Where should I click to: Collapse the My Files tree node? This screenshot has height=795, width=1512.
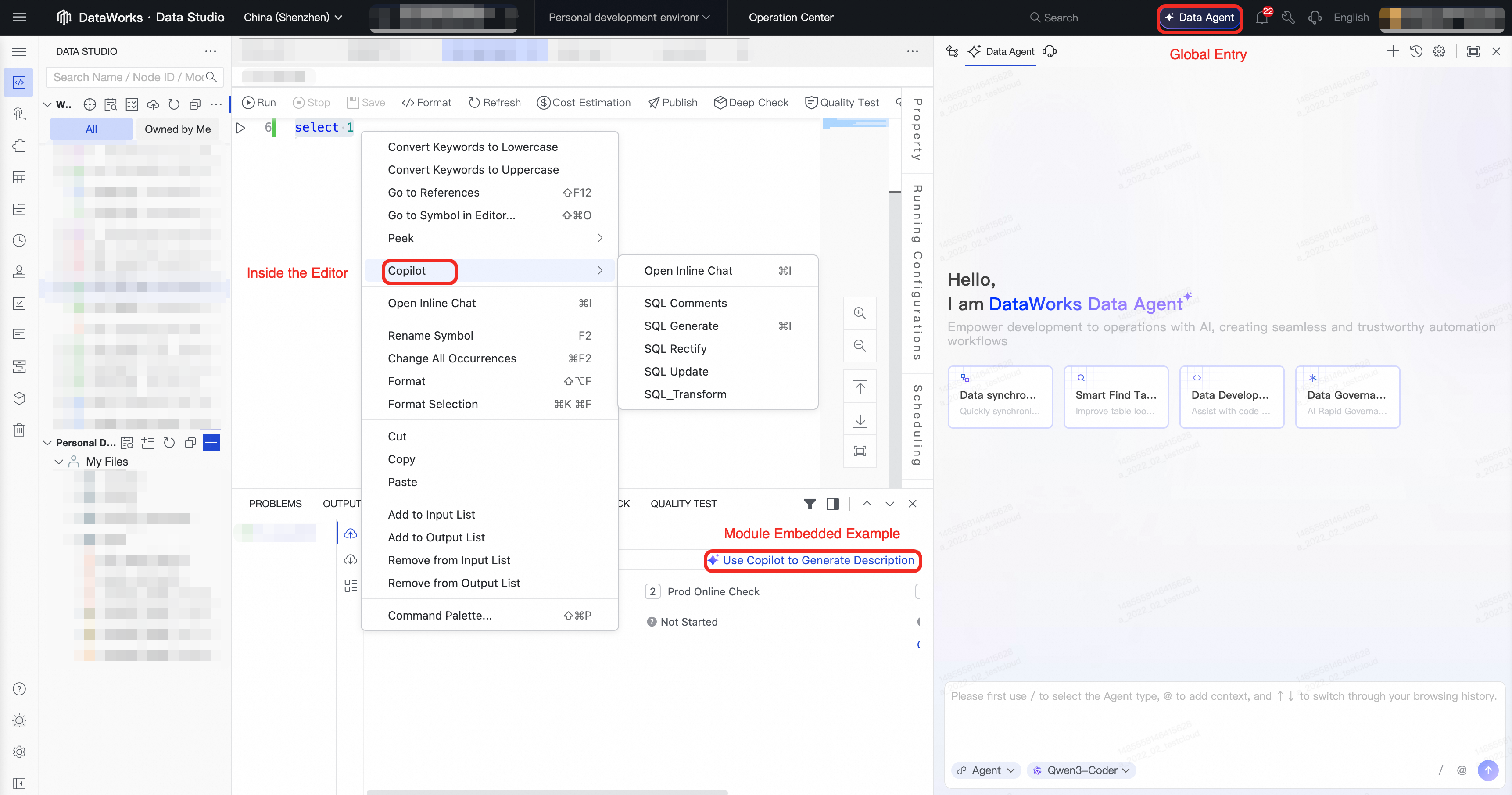pyautogui.click(x=59, y=461)
